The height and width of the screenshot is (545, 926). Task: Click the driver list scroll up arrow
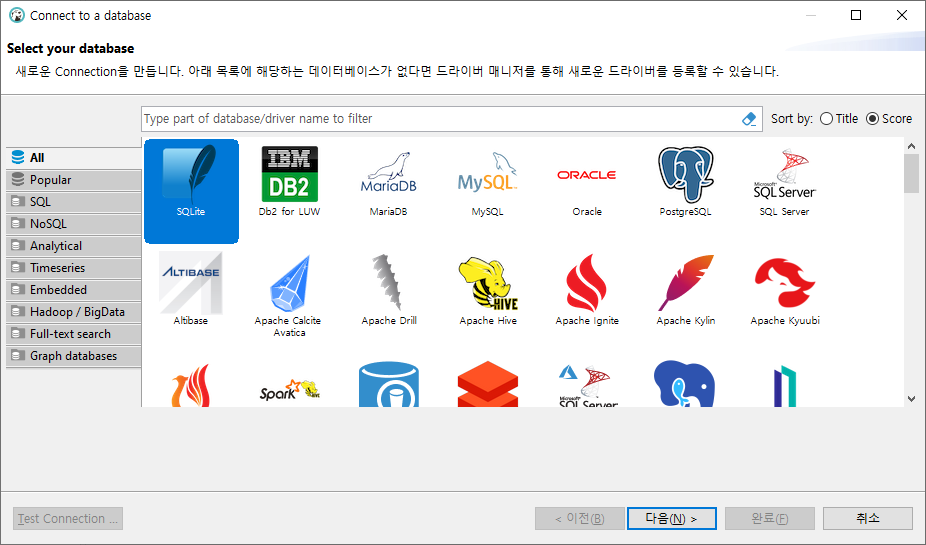tap(911, 146)
